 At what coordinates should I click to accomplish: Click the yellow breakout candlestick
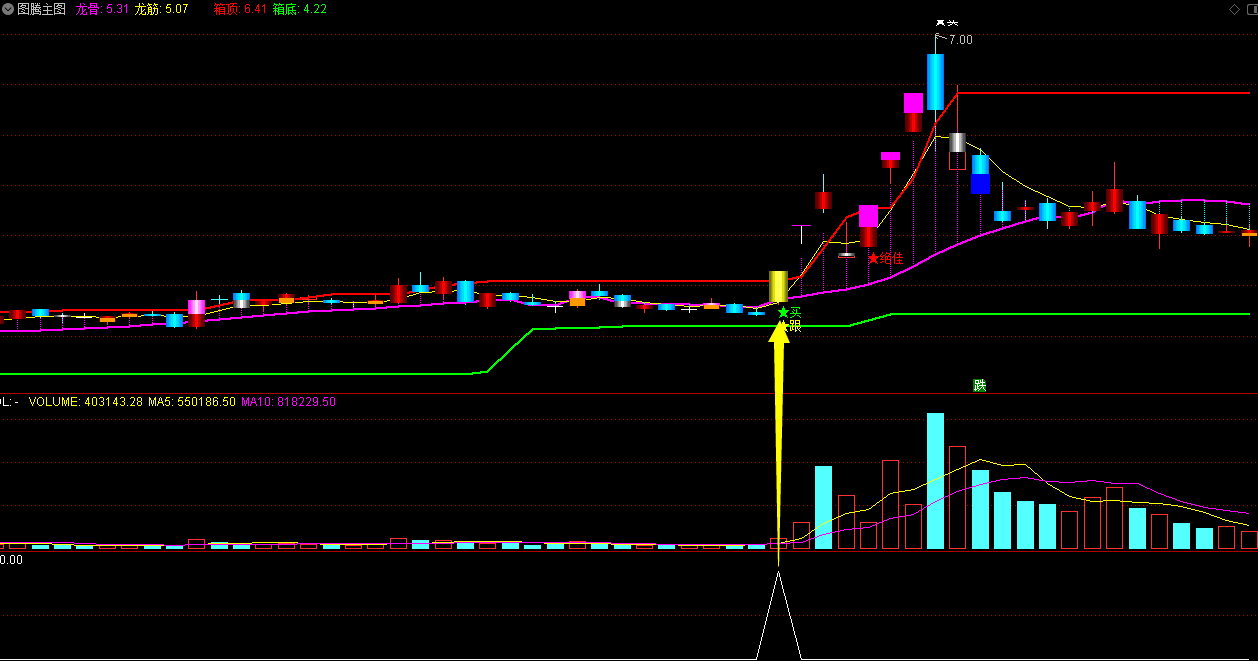tap(778, 286)
